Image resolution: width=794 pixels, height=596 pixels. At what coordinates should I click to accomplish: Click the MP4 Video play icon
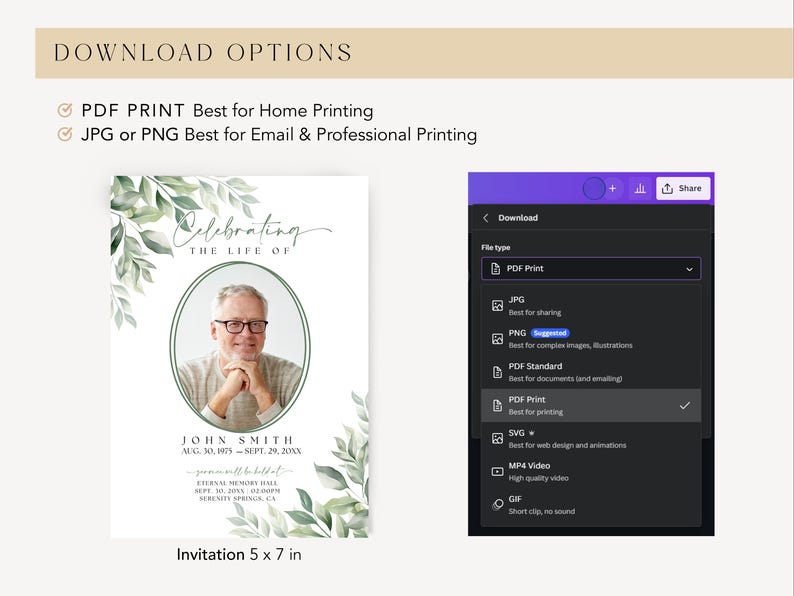(497, 471)
